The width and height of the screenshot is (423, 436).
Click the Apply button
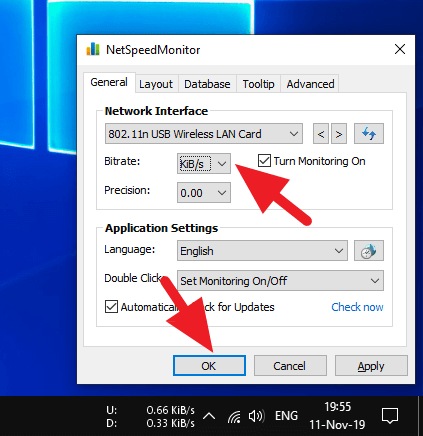coord(371,366)
